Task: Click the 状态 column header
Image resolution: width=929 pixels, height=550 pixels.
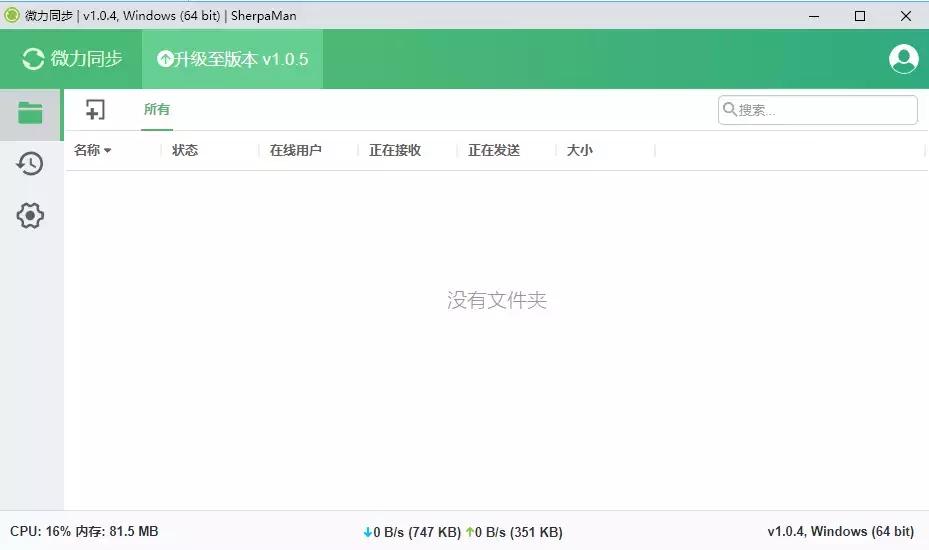Action: click(x=185, y=151)
